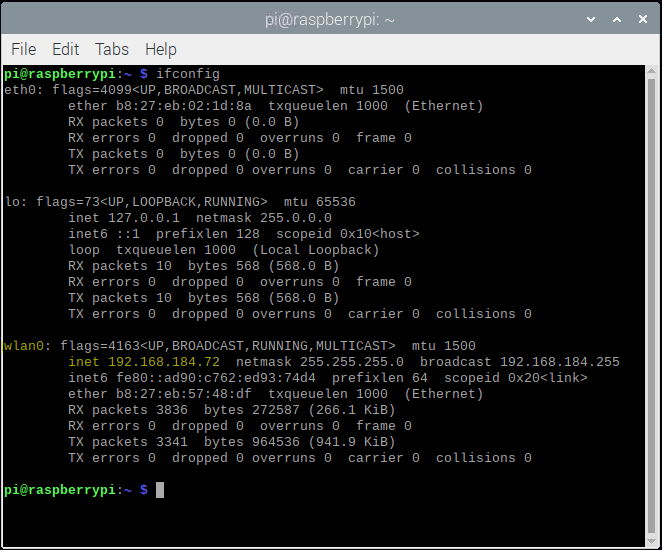Viewport: 662px width, 550px height.
Task: Click the eth0 interface name
Action: click(20, 90)
